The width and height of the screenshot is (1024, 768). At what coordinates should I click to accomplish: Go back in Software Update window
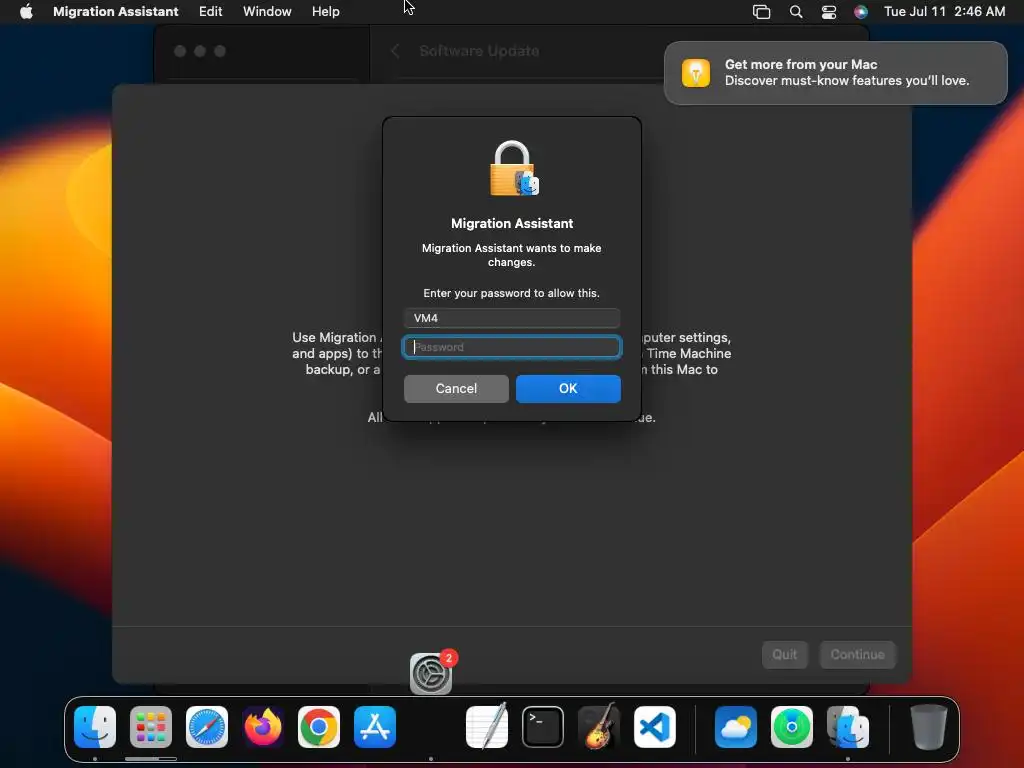point(395,51)
